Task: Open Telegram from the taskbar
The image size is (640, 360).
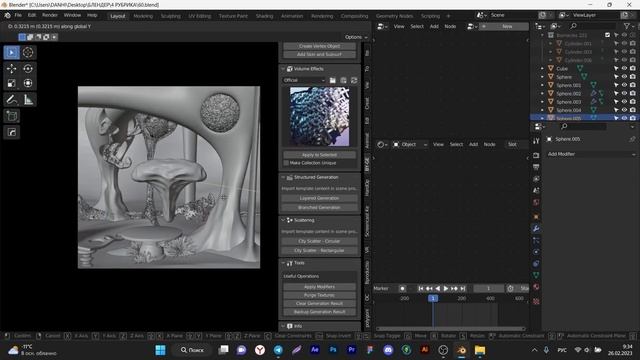Action: click(278, 350)
